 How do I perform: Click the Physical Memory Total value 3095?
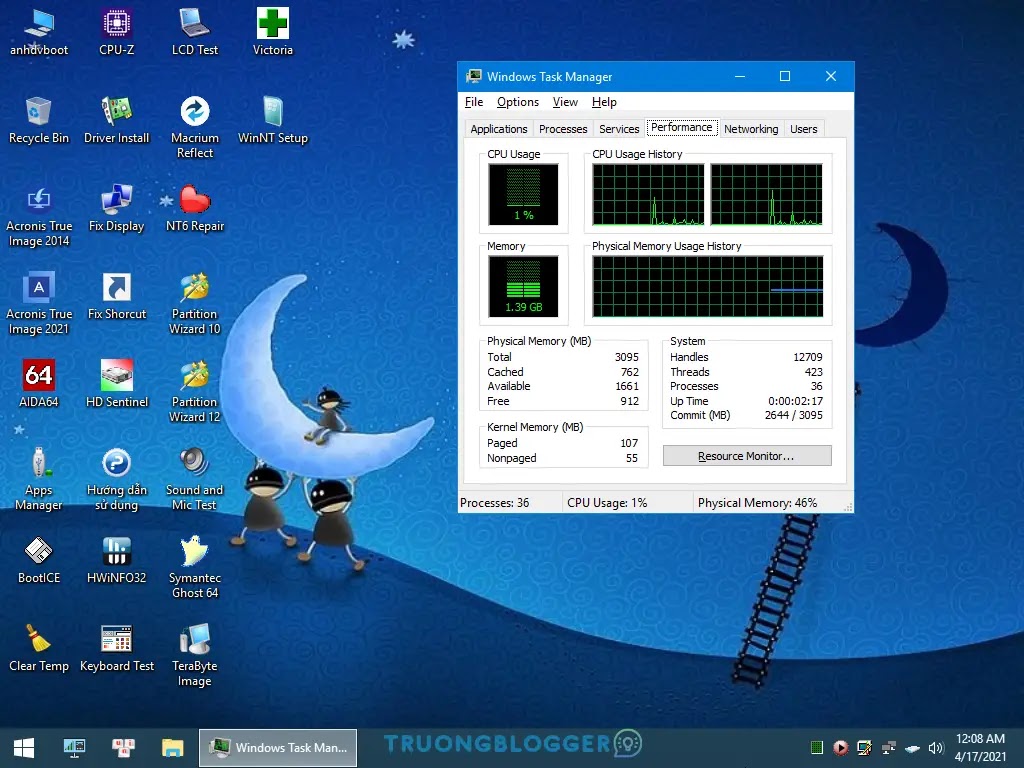tap(626, 357)
